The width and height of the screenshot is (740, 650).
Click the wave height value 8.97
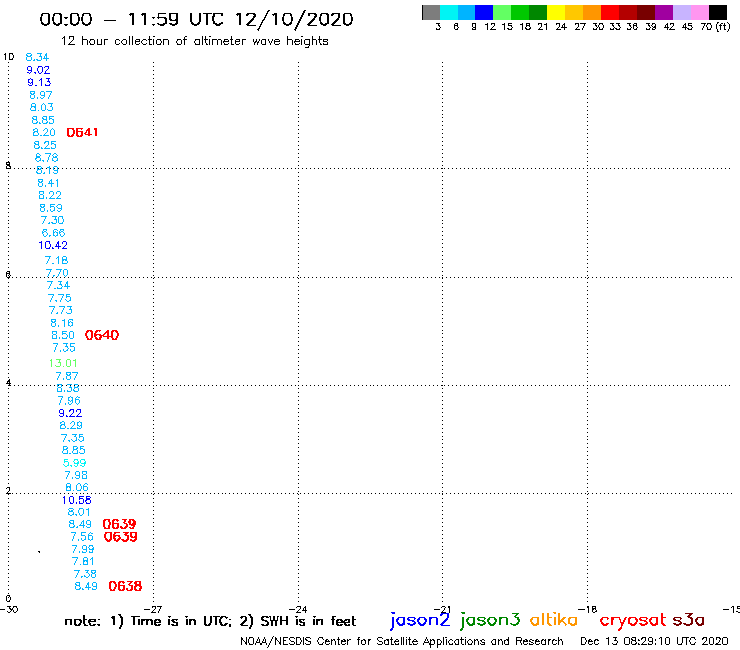41,95
